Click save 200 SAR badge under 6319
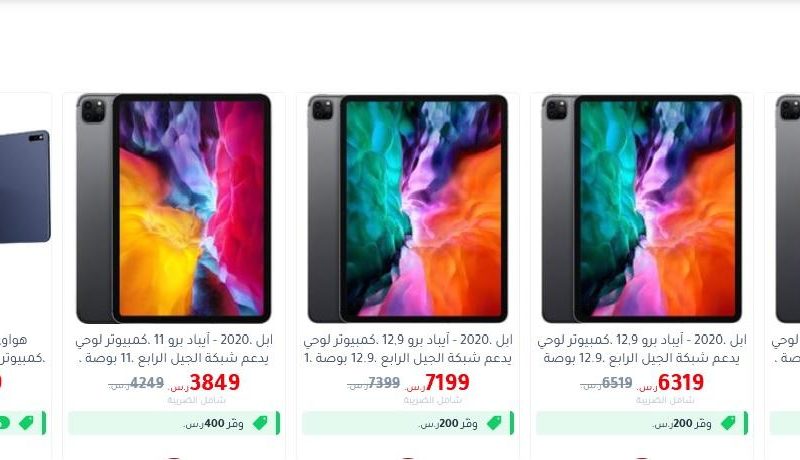800x460 pixels. pos(642,423)
